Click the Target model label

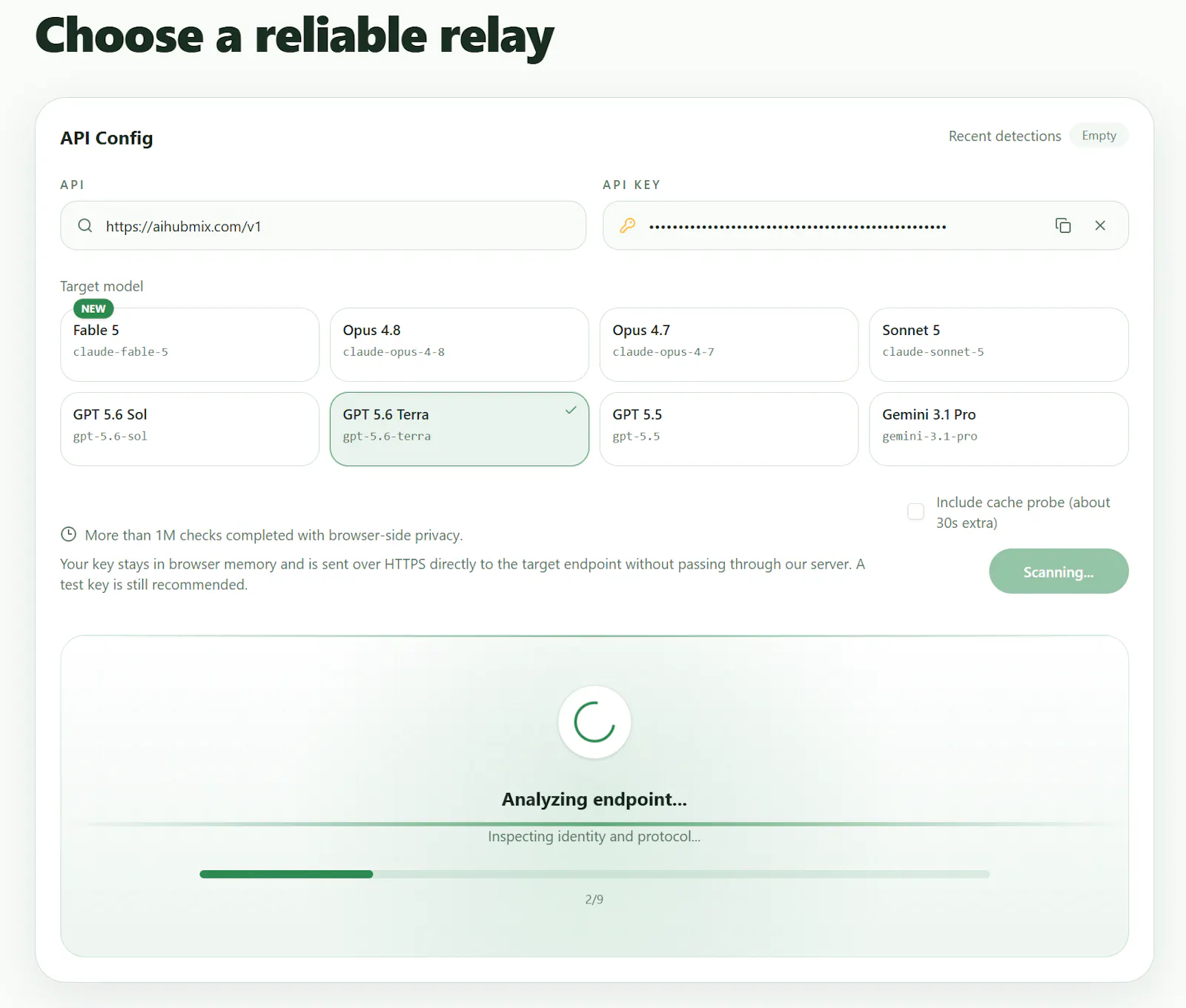pyautogui.click(x=102, y=286)
